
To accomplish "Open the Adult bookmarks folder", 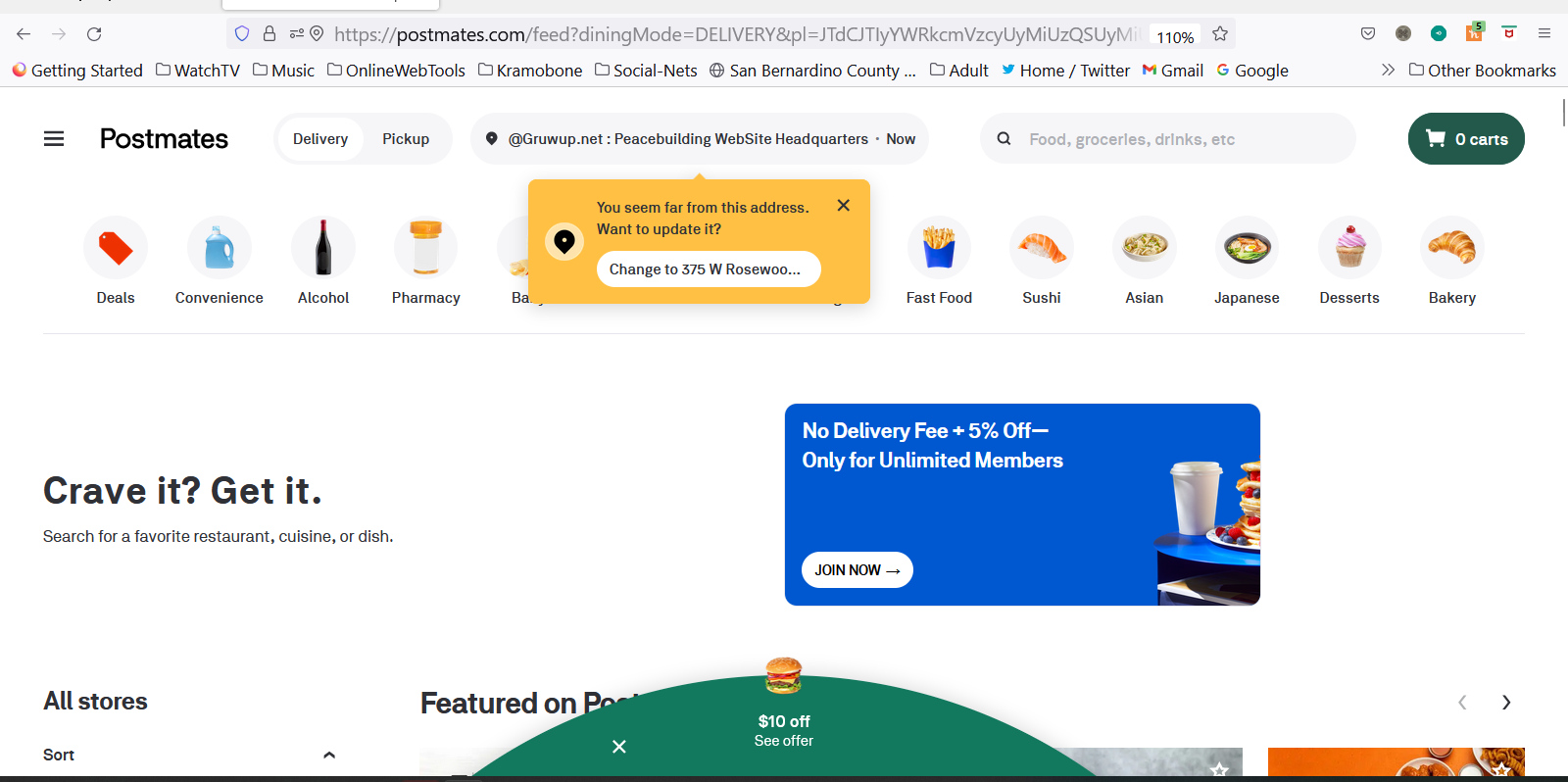I will [x=958, y=71].
